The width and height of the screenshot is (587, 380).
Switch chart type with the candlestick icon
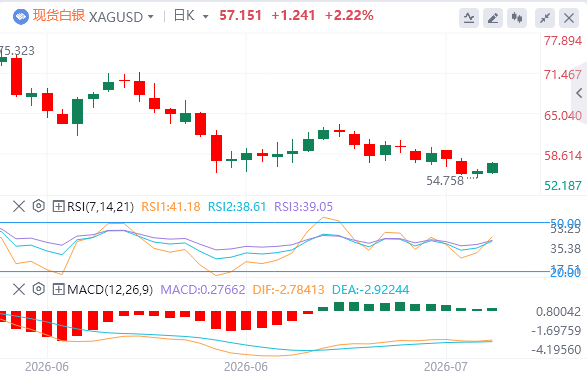coord(517,18)
